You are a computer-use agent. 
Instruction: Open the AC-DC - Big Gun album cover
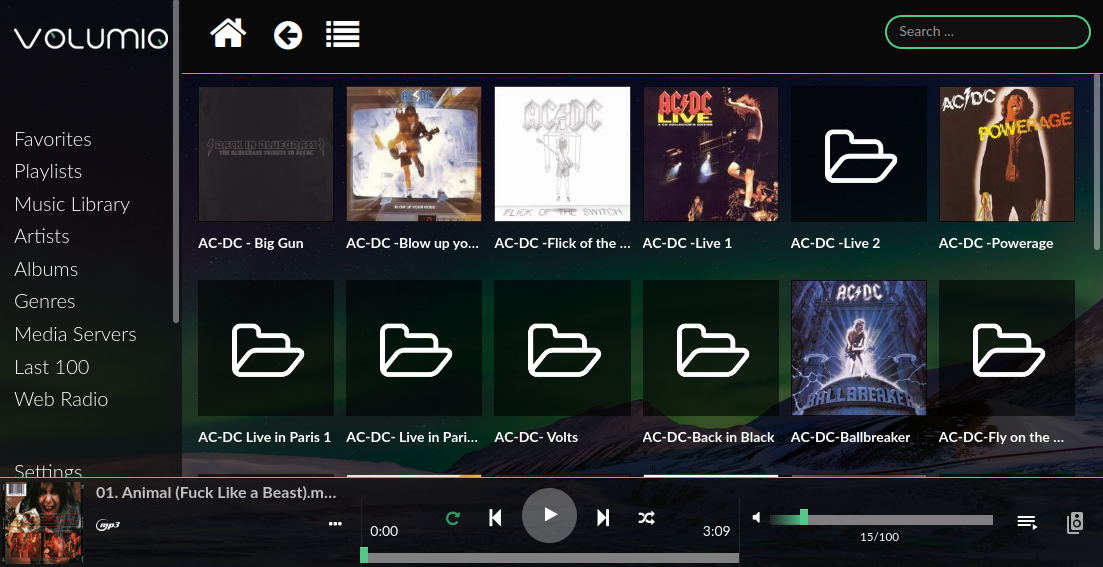(266, 154)
